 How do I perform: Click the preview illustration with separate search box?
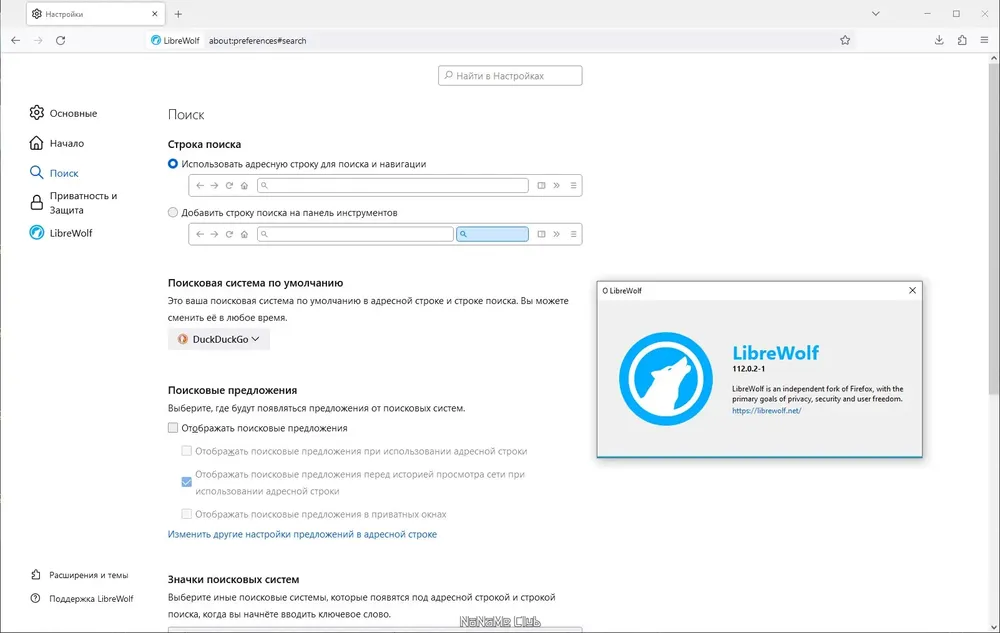pos(385,234)
